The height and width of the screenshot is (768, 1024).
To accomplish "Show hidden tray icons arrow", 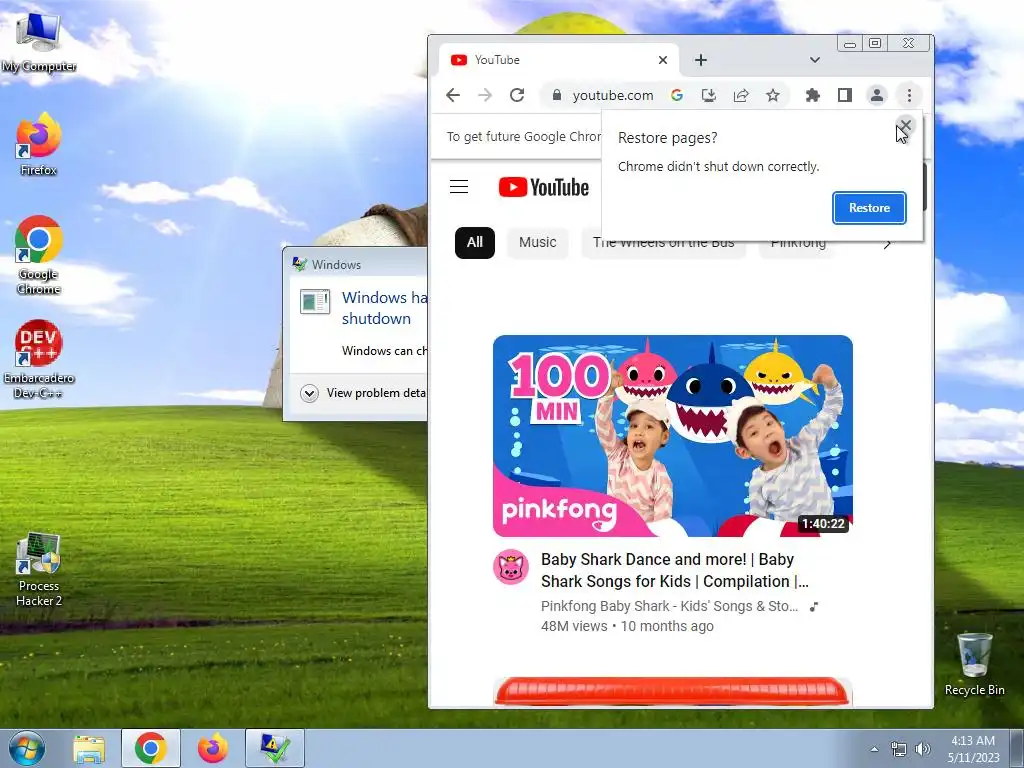I will 874,749.
